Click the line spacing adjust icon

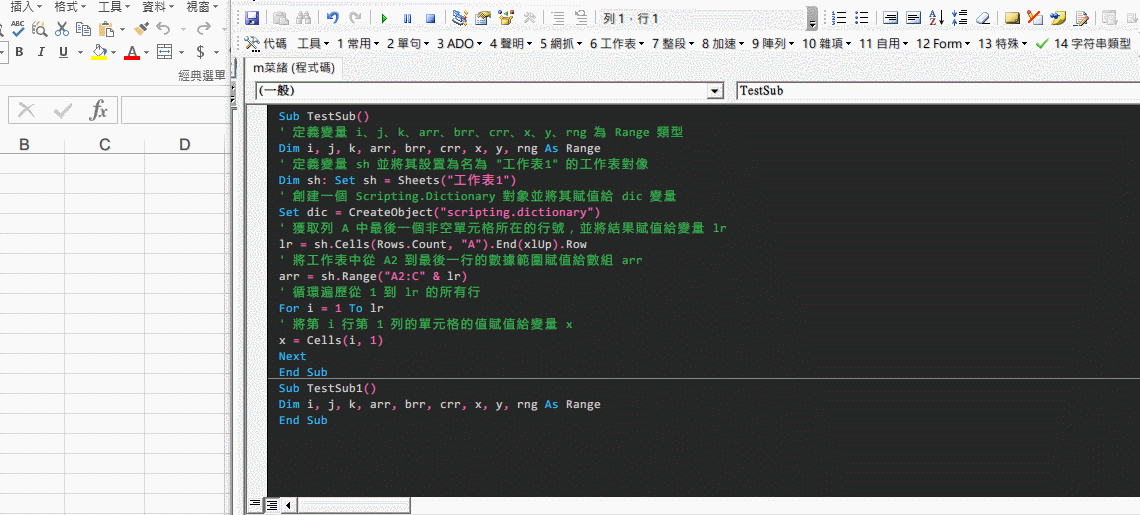click(x=960, y=18)
